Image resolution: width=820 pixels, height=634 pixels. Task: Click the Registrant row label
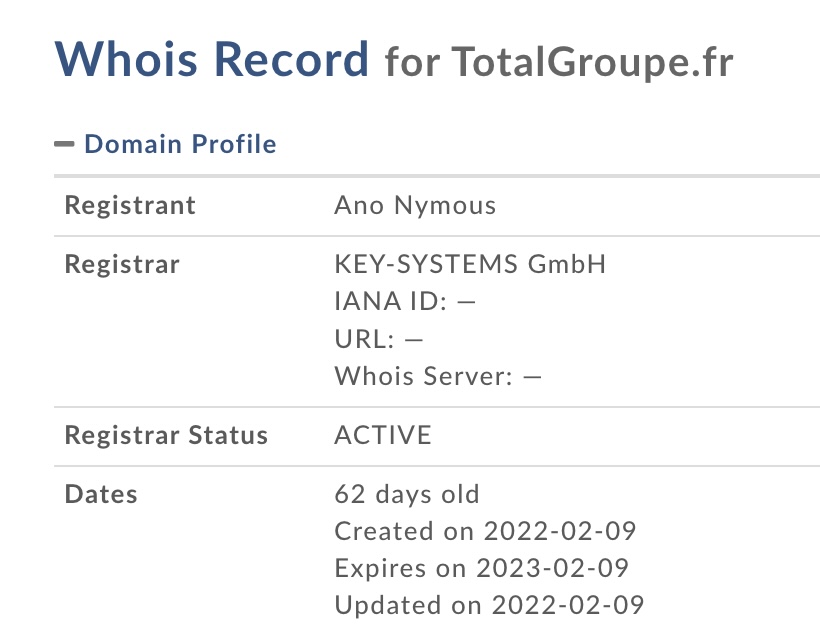click(x=130, y=206)
